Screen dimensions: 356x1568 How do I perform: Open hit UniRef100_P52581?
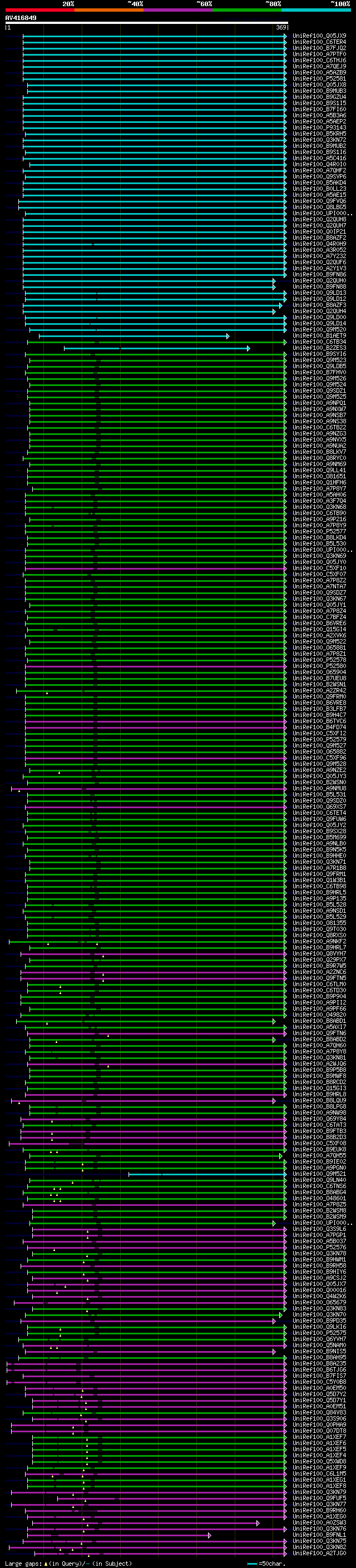tap(319, 78)
